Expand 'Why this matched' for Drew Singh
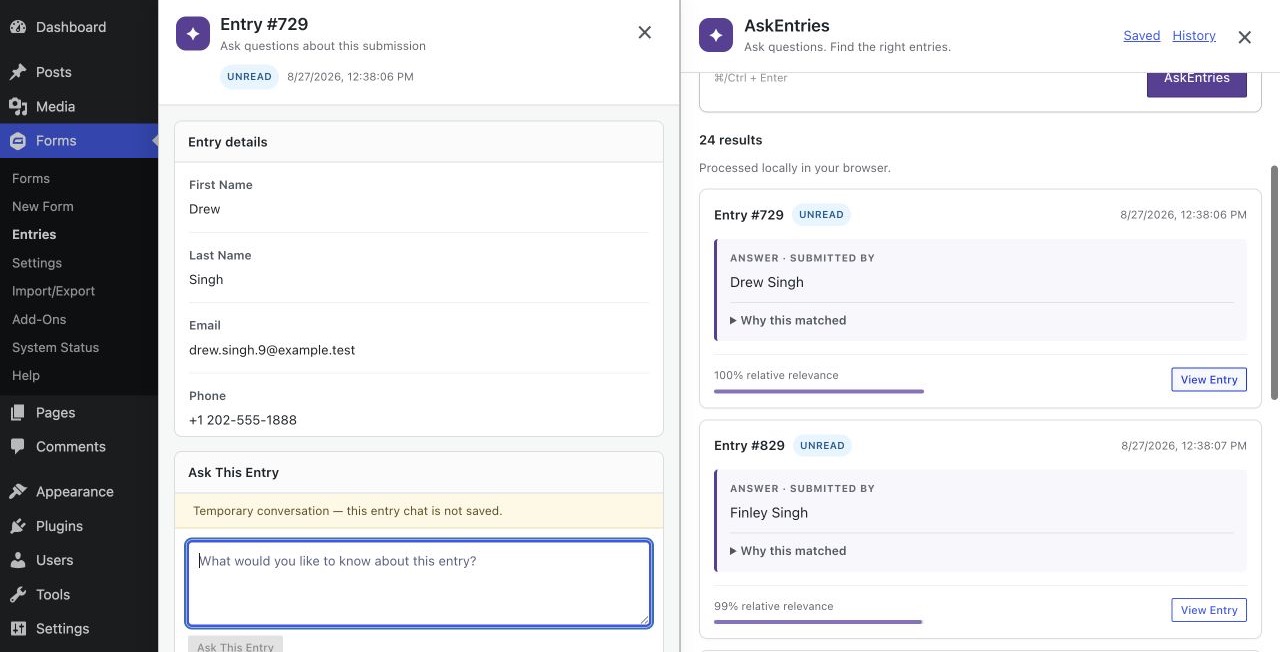The image size is (1280, 652). click(788, 320)
